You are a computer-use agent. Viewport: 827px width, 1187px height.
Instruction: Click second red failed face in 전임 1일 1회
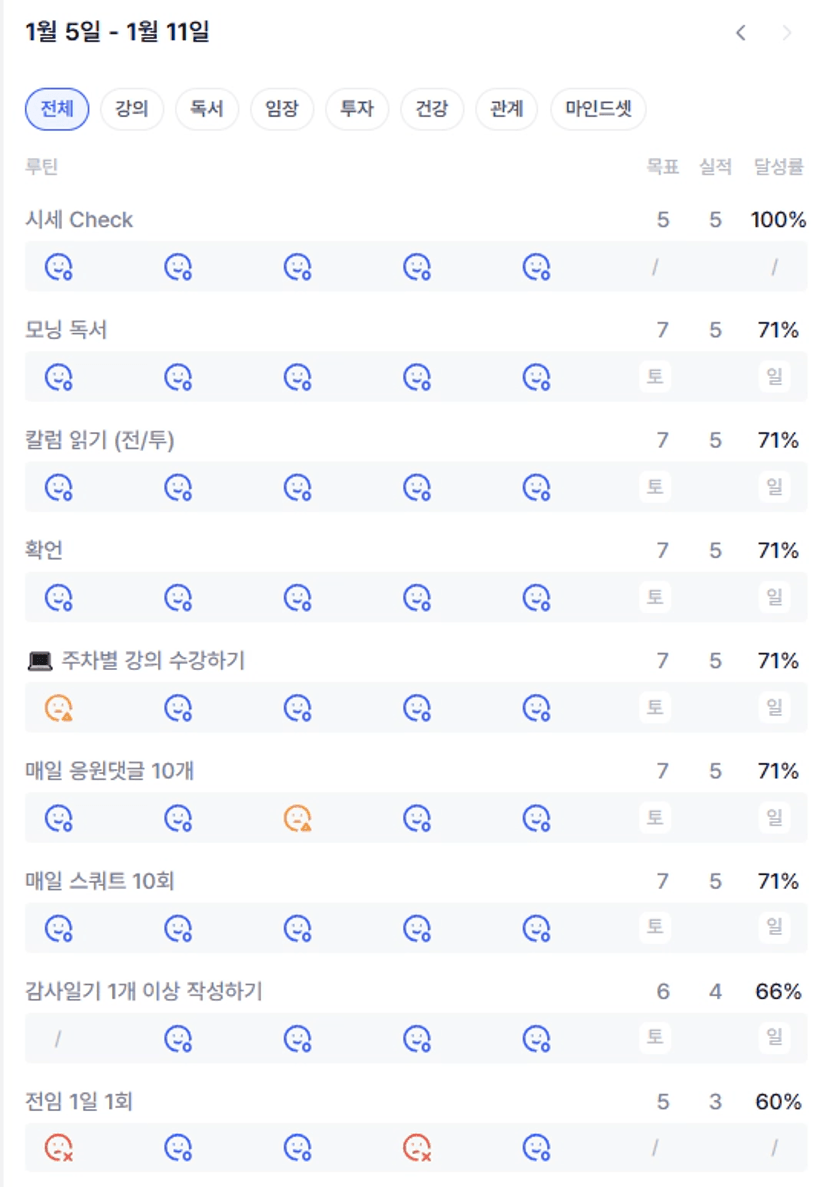417,1147
